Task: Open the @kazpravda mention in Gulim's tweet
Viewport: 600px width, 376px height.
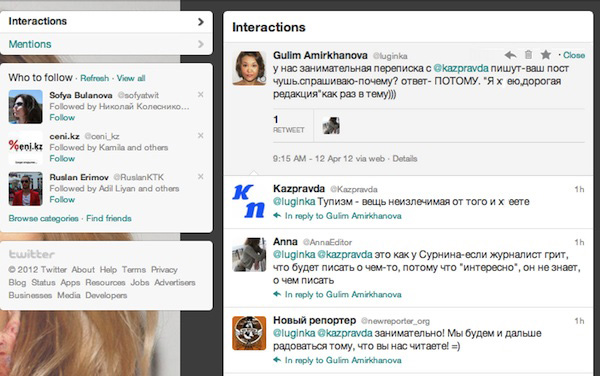Action: point(461,68)
